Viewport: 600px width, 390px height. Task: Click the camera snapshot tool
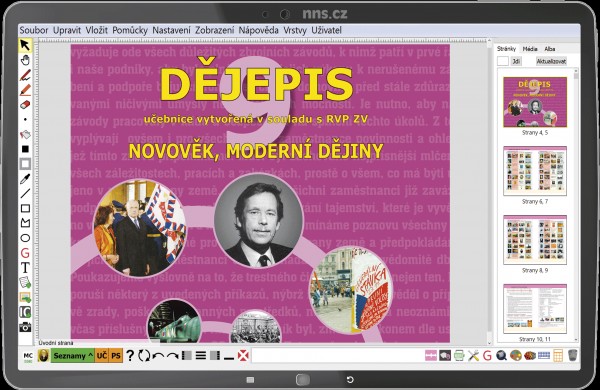point(25,327)
